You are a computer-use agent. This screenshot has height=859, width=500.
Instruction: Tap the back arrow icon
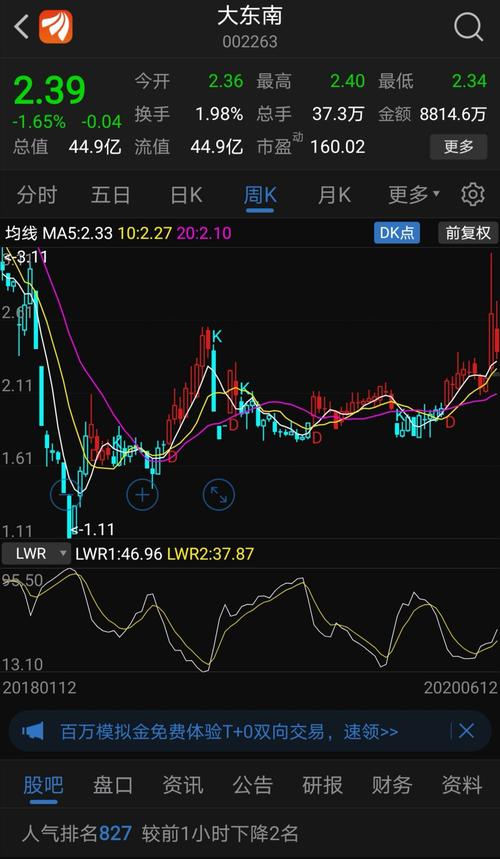coord(21,27)
